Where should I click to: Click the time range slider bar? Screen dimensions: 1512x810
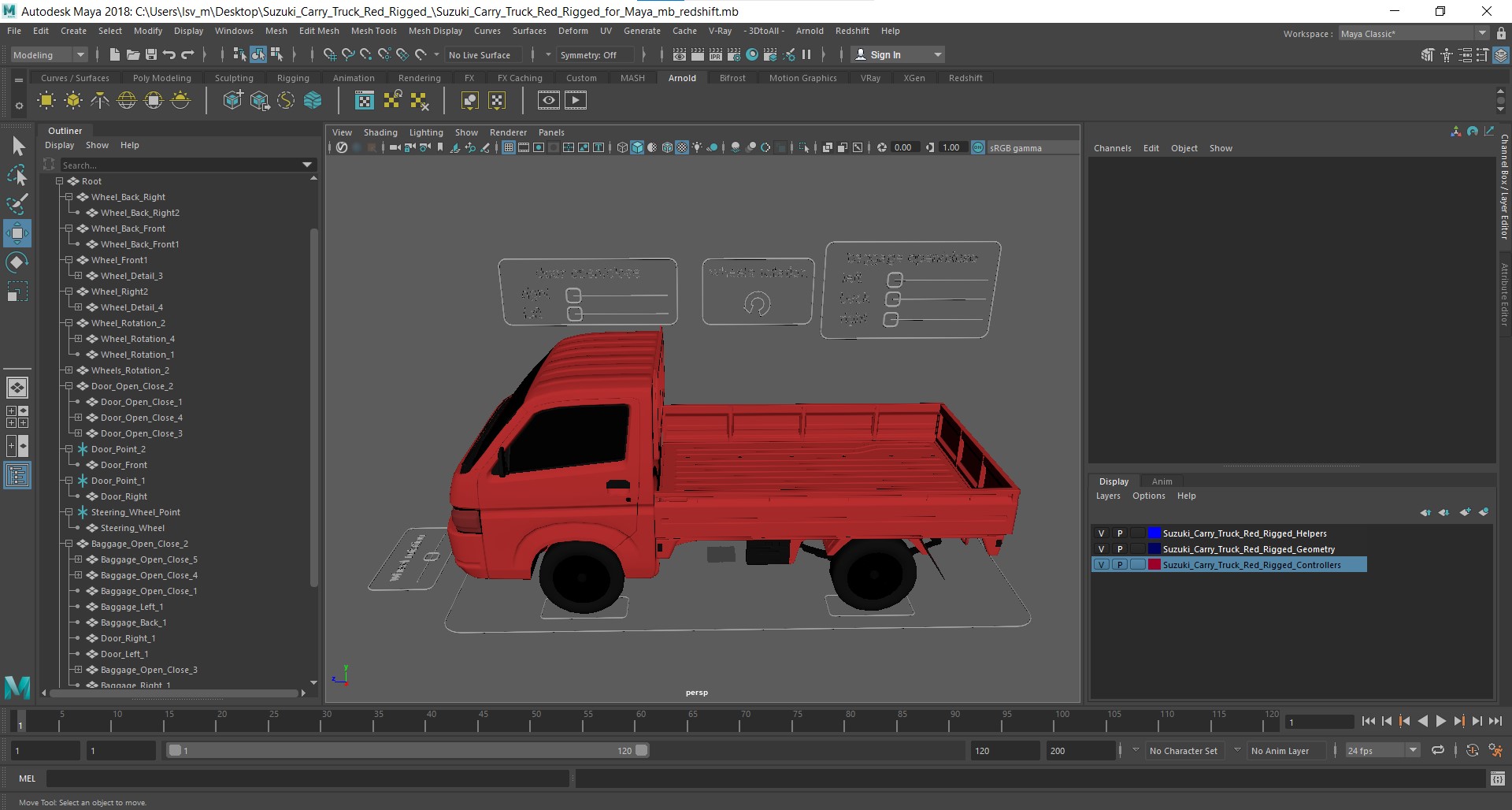click(408, 751)
